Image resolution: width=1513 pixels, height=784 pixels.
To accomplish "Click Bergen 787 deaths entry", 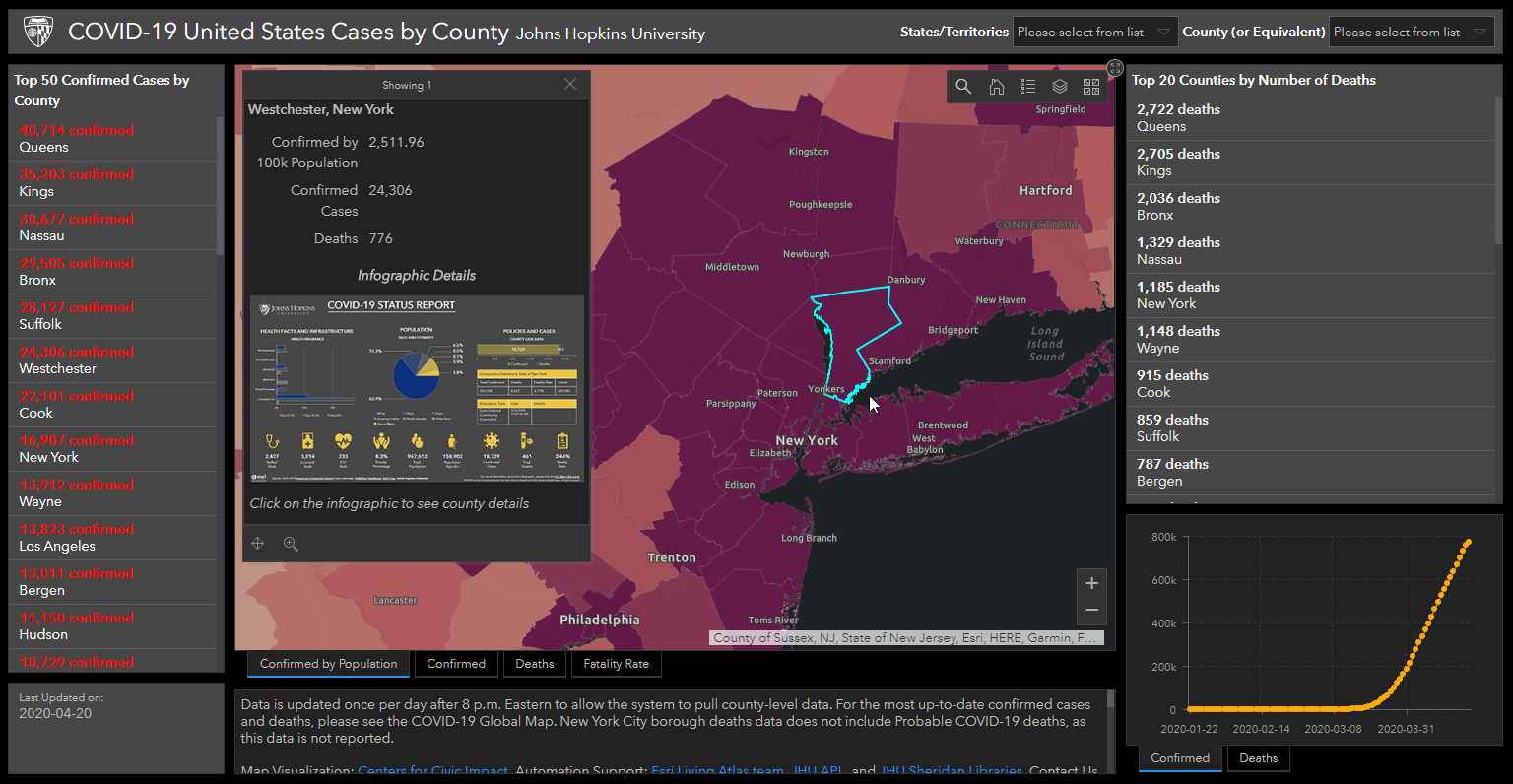I will 1311,473.
